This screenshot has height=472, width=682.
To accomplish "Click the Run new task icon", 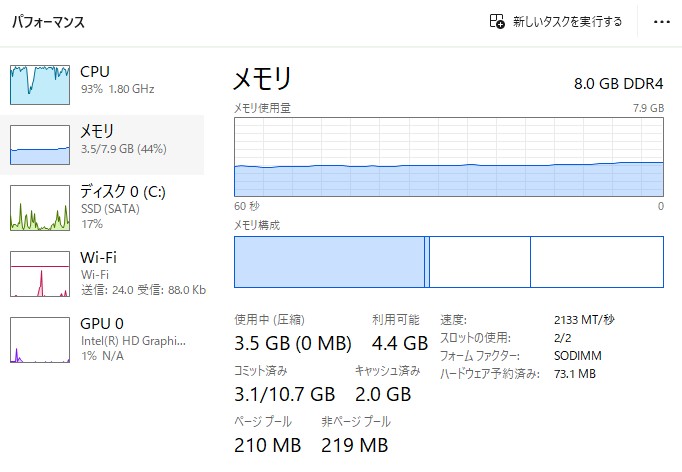I will pos(497,21).
